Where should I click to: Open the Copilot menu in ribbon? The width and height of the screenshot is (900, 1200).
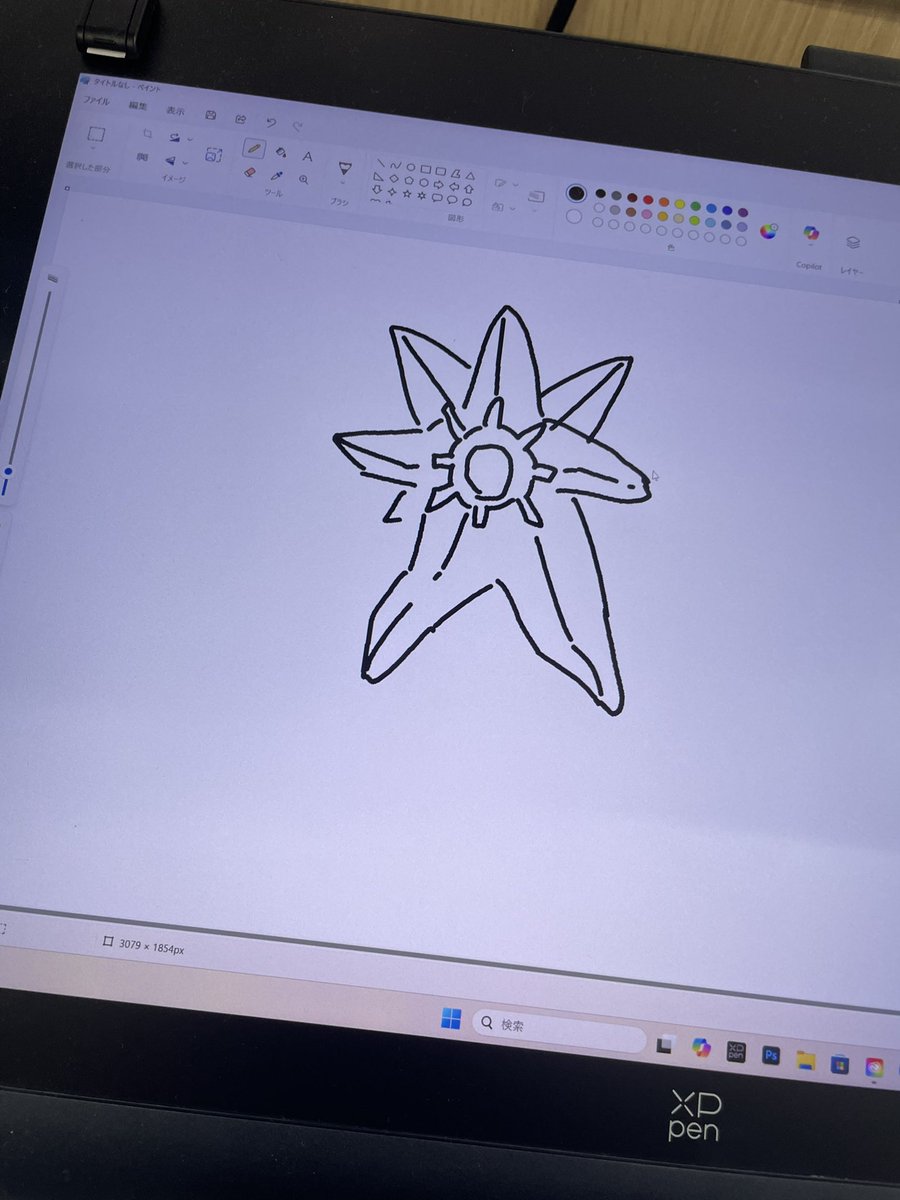(x=811, y=233)
